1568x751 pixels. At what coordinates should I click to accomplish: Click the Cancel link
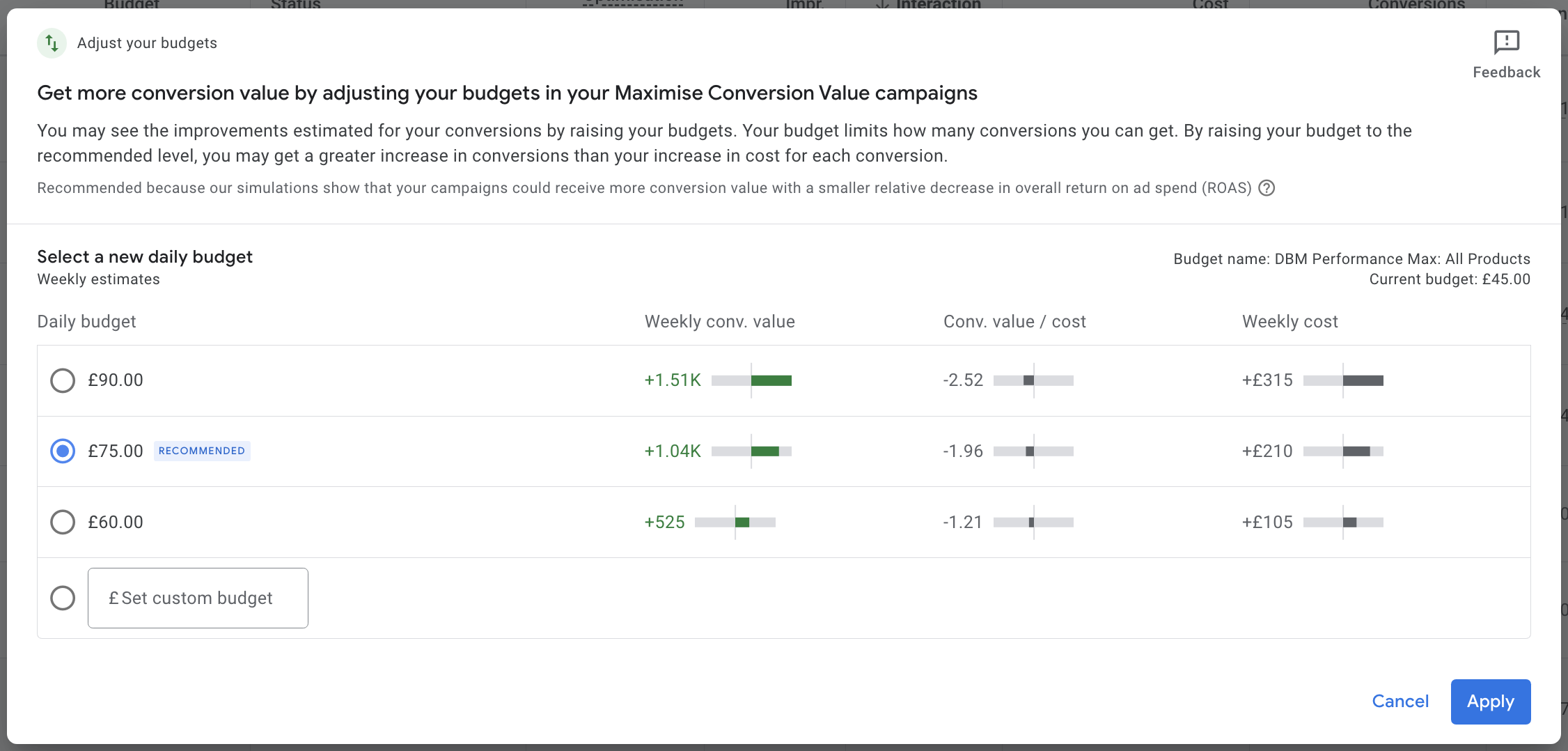click(x=1400, y=702)
